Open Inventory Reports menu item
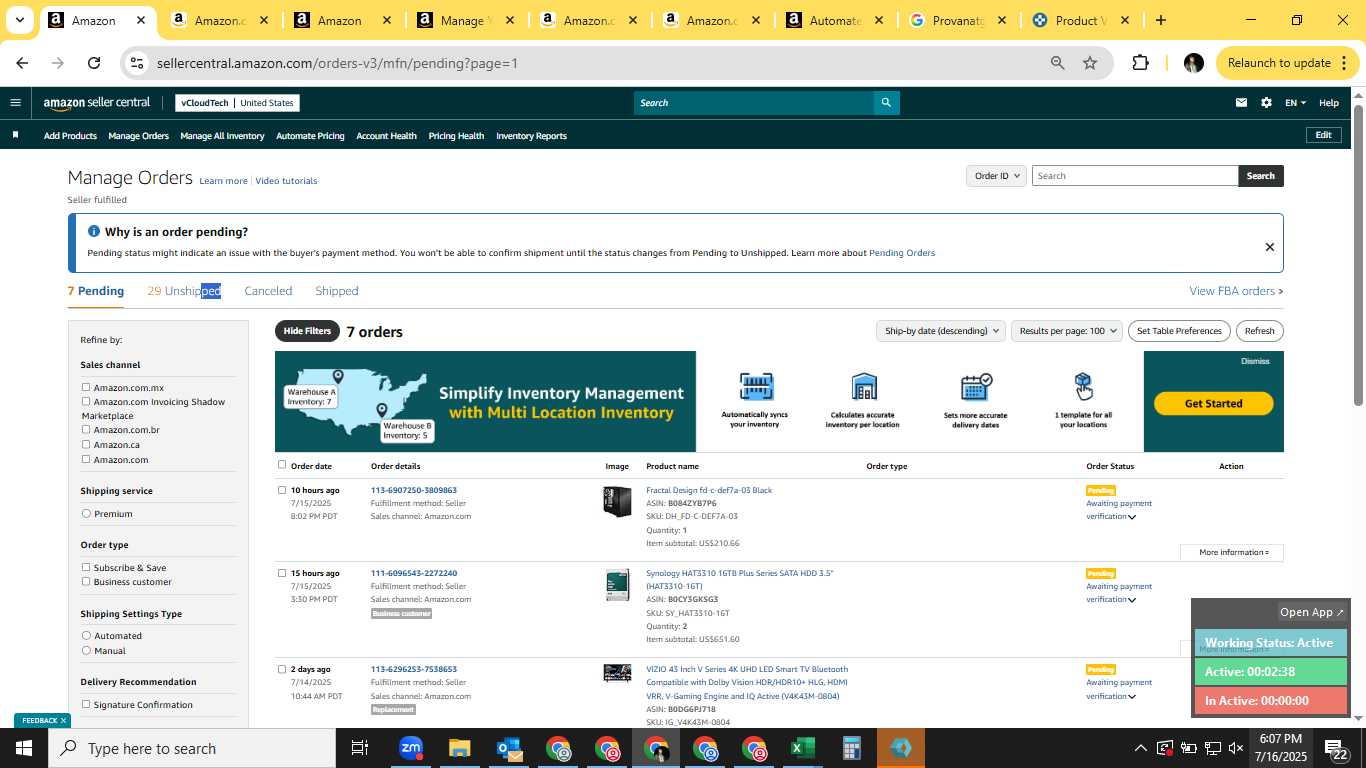 pyautogui.click(x=531, y=136)
